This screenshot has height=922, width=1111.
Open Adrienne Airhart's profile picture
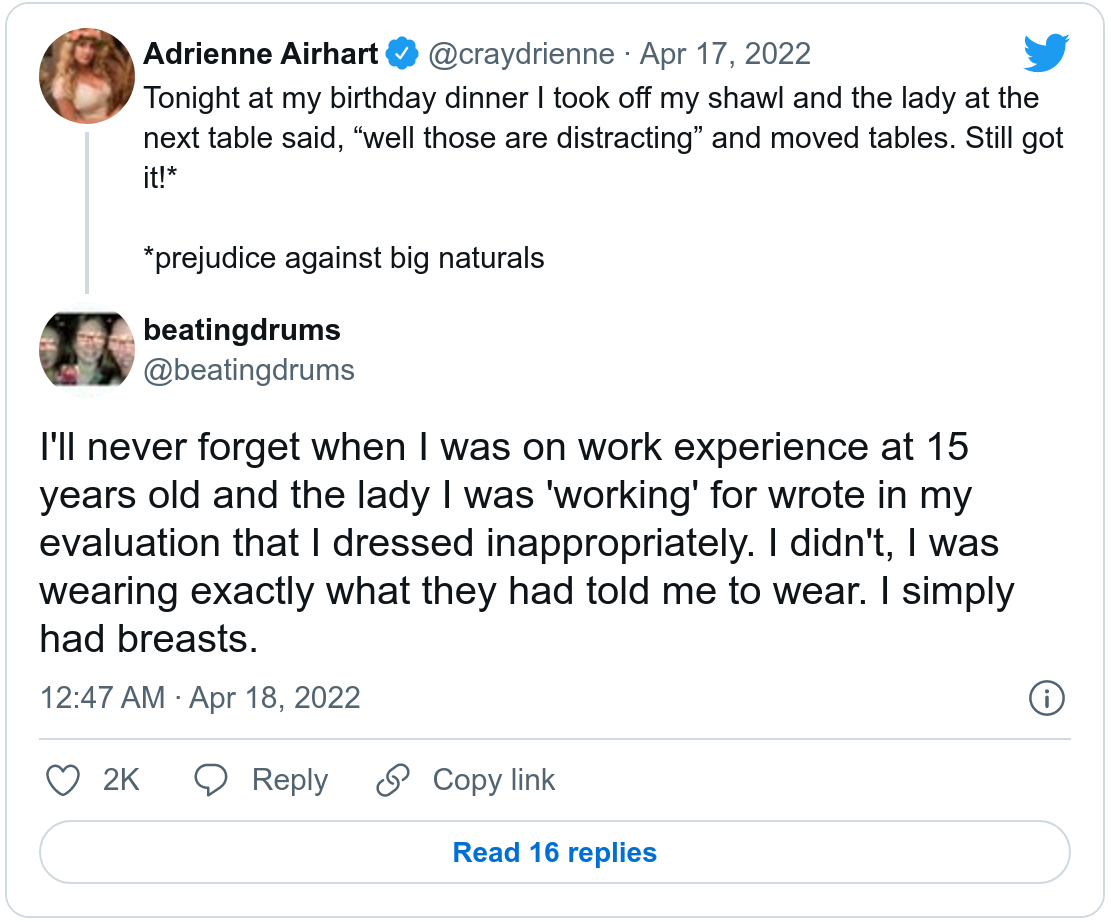tap(87, 76)
